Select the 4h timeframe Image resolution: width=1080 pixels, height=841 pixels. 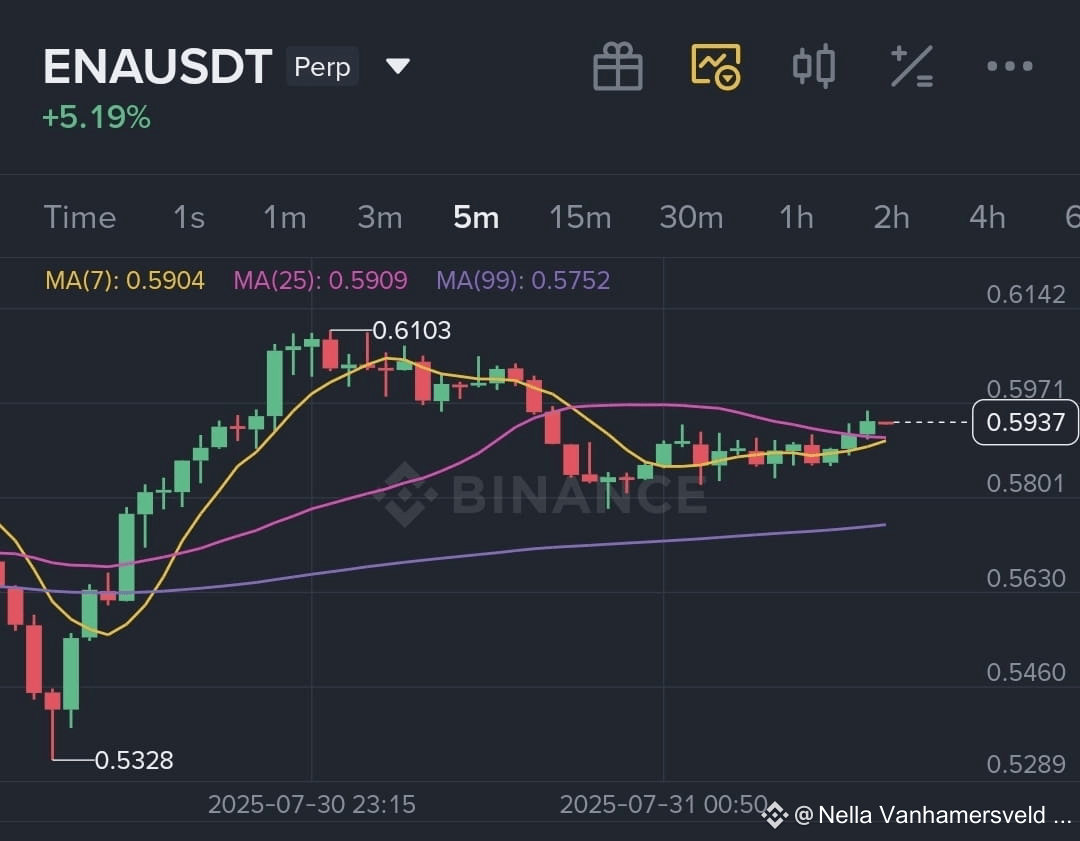point(987,218)
